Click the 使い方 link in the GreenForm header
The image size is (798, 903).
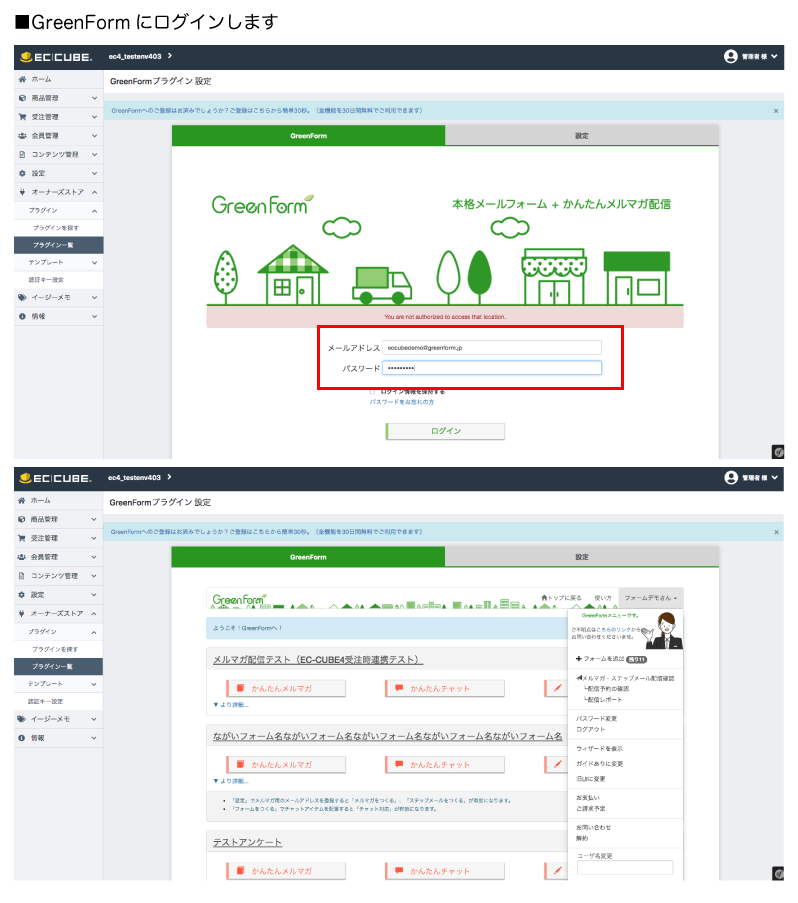603,598
